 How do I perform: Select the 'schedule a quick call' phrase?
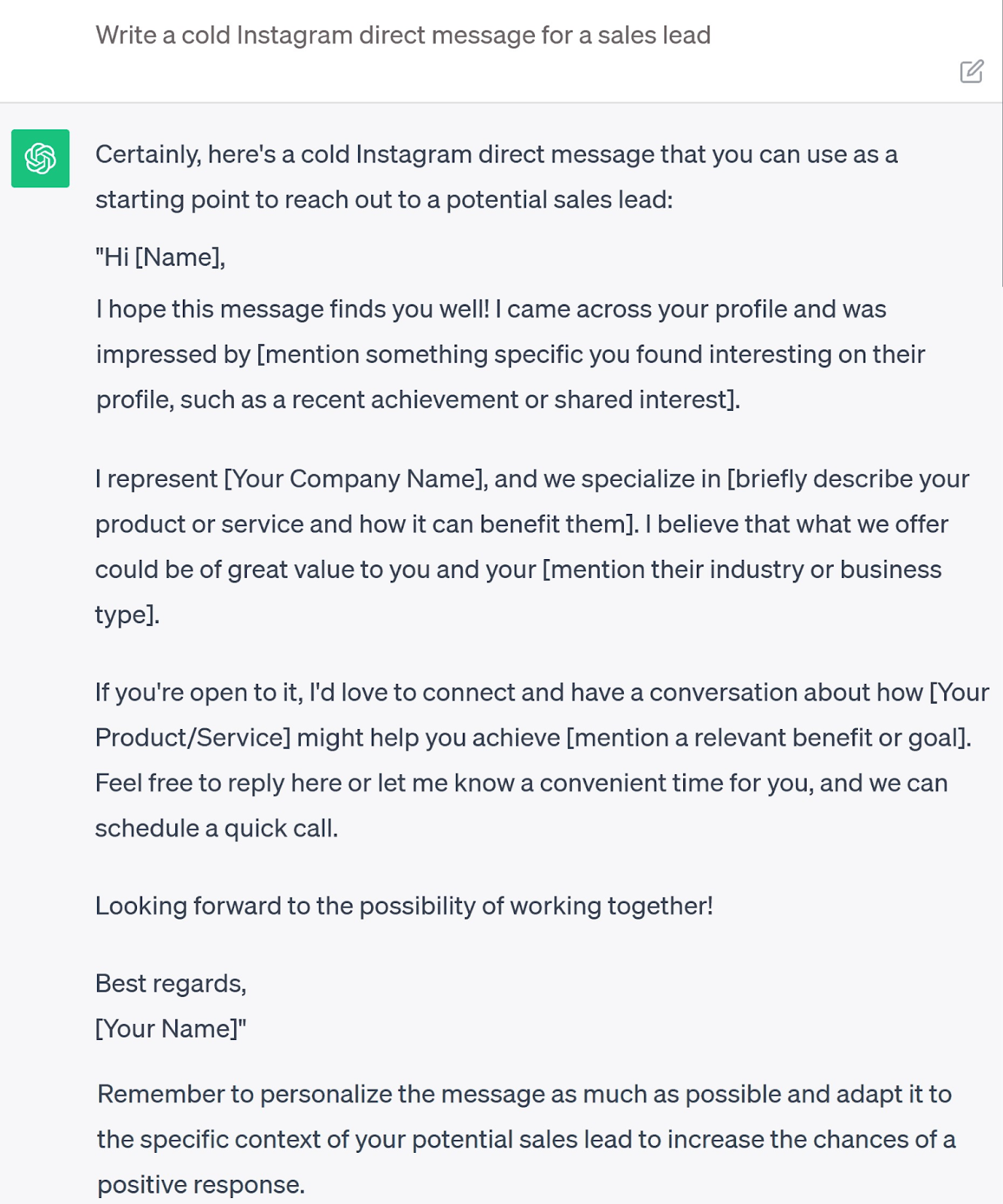coord(217,828)
